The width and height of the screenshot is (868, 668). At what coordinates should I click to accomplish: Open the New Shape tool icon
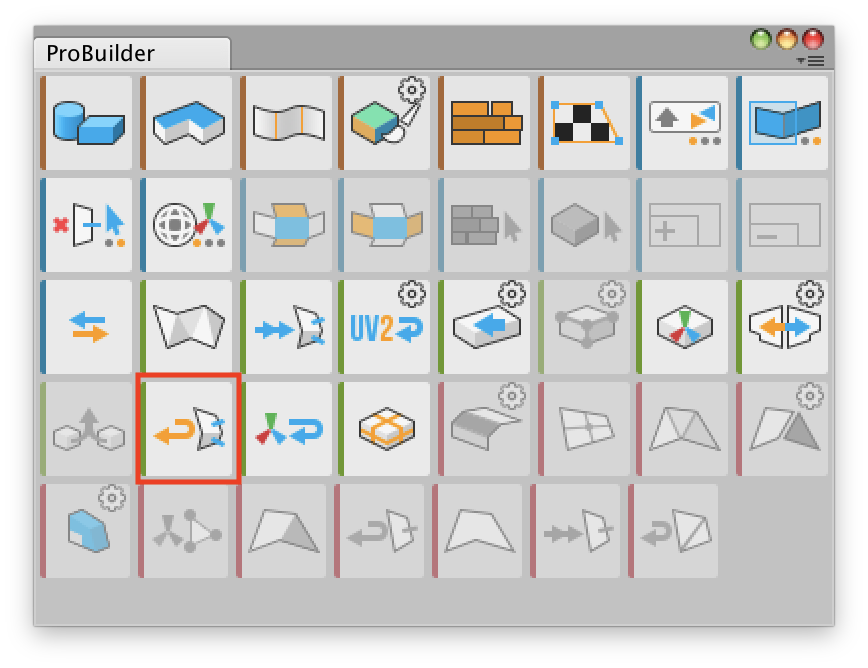click(86, 123)
